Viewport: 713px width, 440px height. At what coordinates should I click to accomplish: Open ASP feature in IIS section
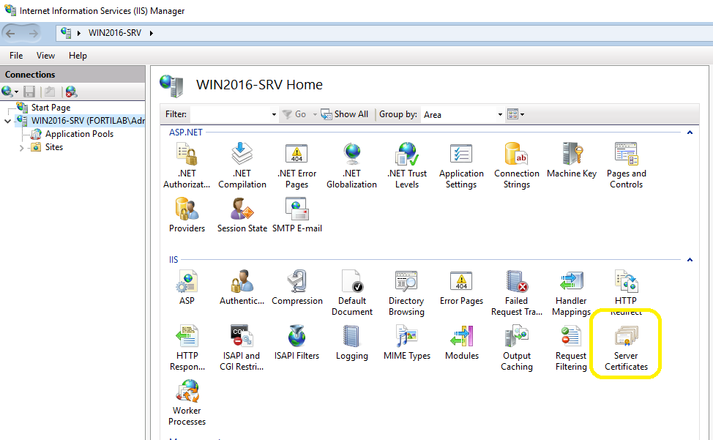click(186, 288)
